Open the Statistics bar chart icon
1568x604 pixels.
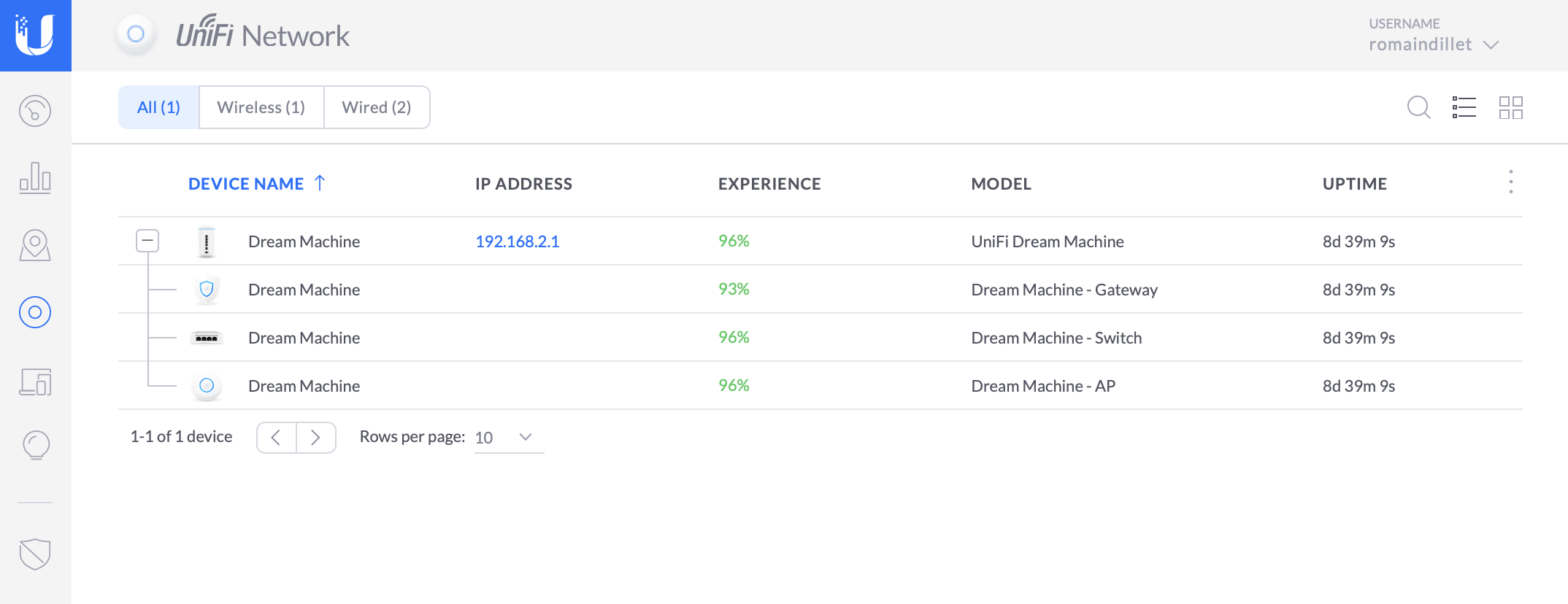pyautogui.click(x=35, y=177)
